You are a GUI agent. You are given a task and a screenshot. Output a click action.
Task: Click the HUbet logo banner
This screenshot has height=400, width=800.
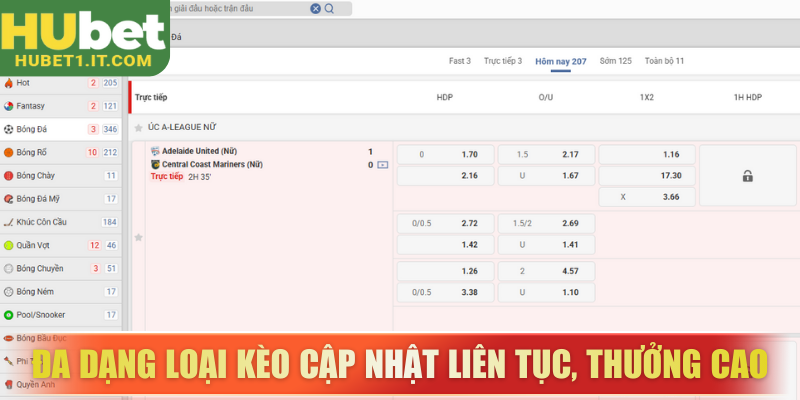(x=84, y=38)
